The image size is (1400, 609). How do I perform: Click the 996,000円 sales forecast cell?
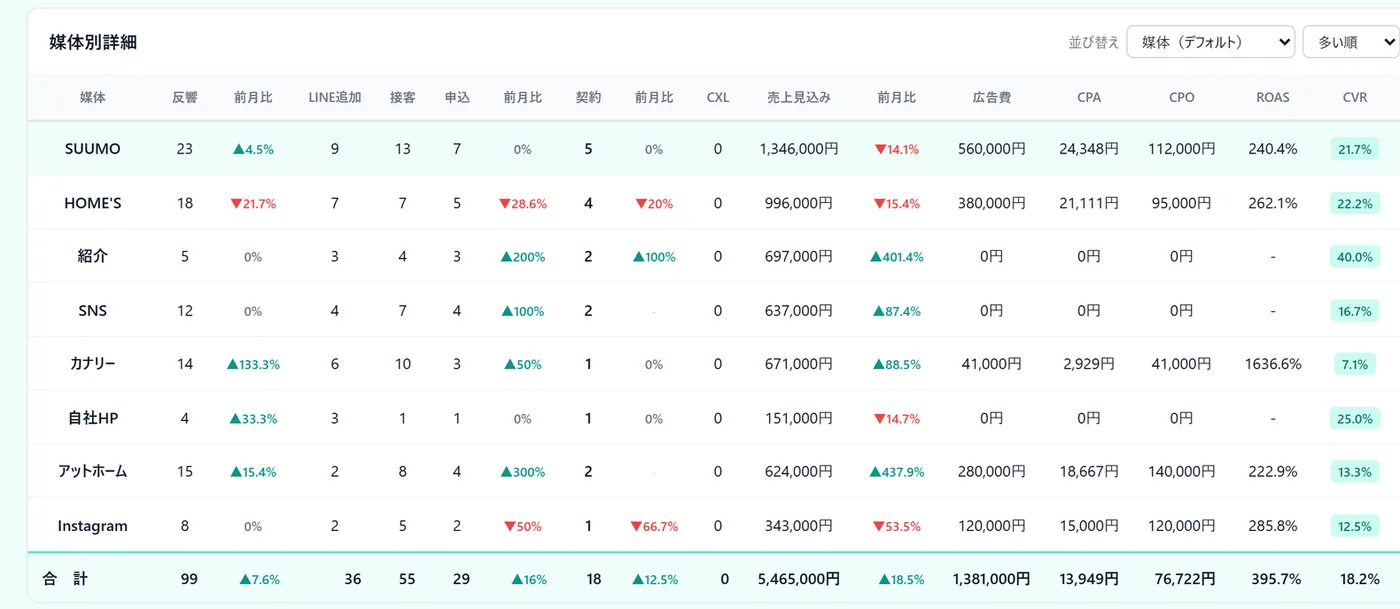click(x=799, y=203)
